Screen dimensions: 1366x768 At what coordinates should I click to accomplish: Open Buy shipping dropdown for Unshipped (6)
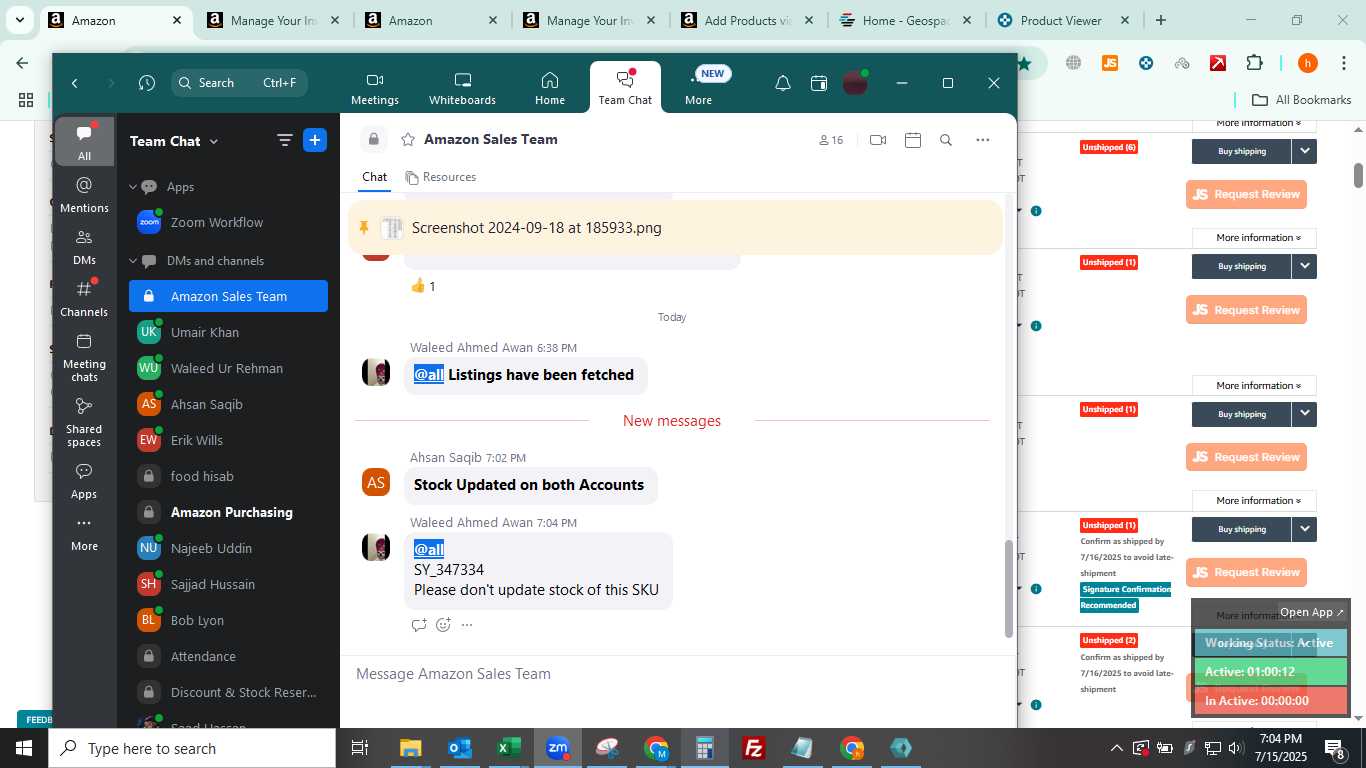click(1304, 151)
